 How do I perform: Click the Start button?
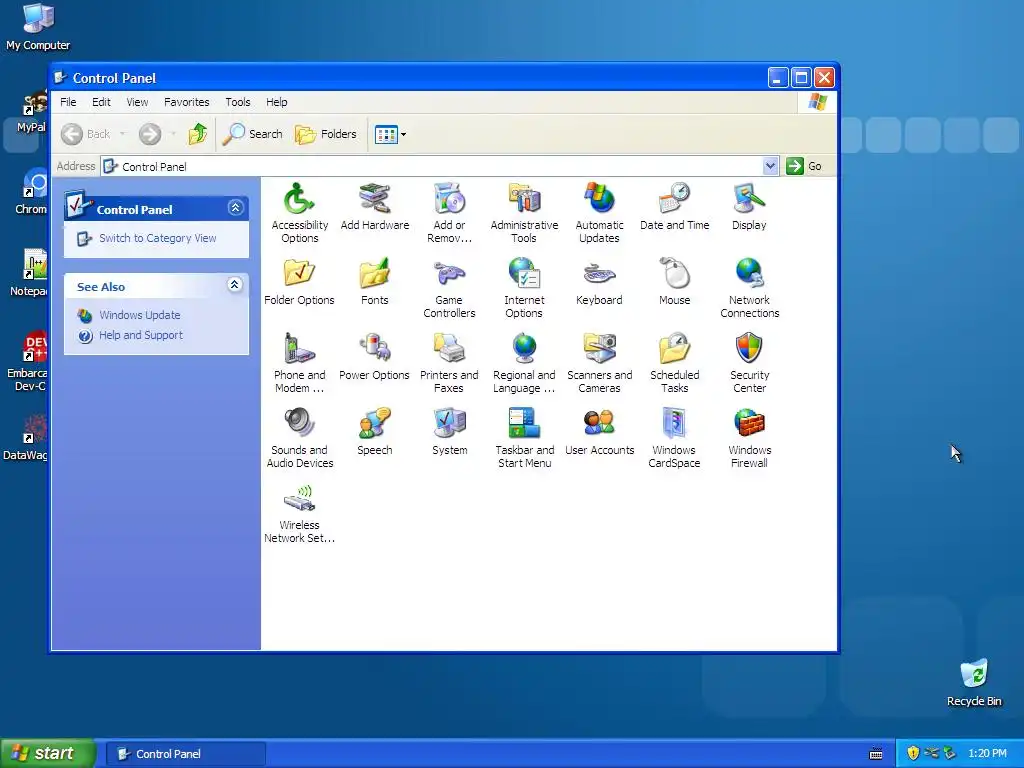tap(48, 753)
